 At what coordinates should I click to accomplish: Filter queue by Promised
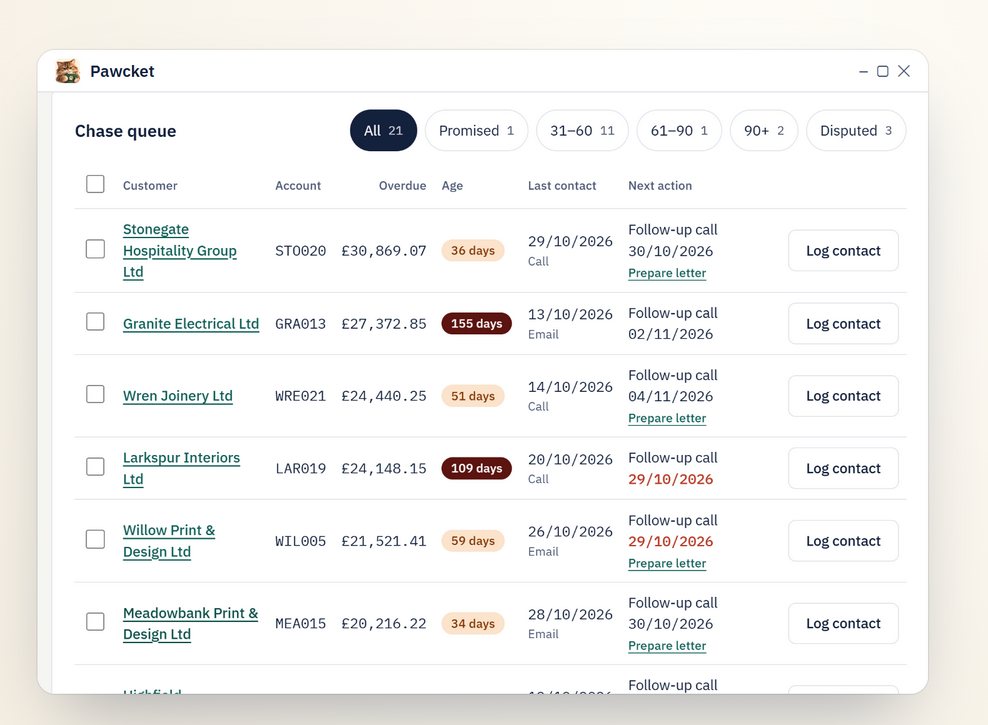coord(476,130)
